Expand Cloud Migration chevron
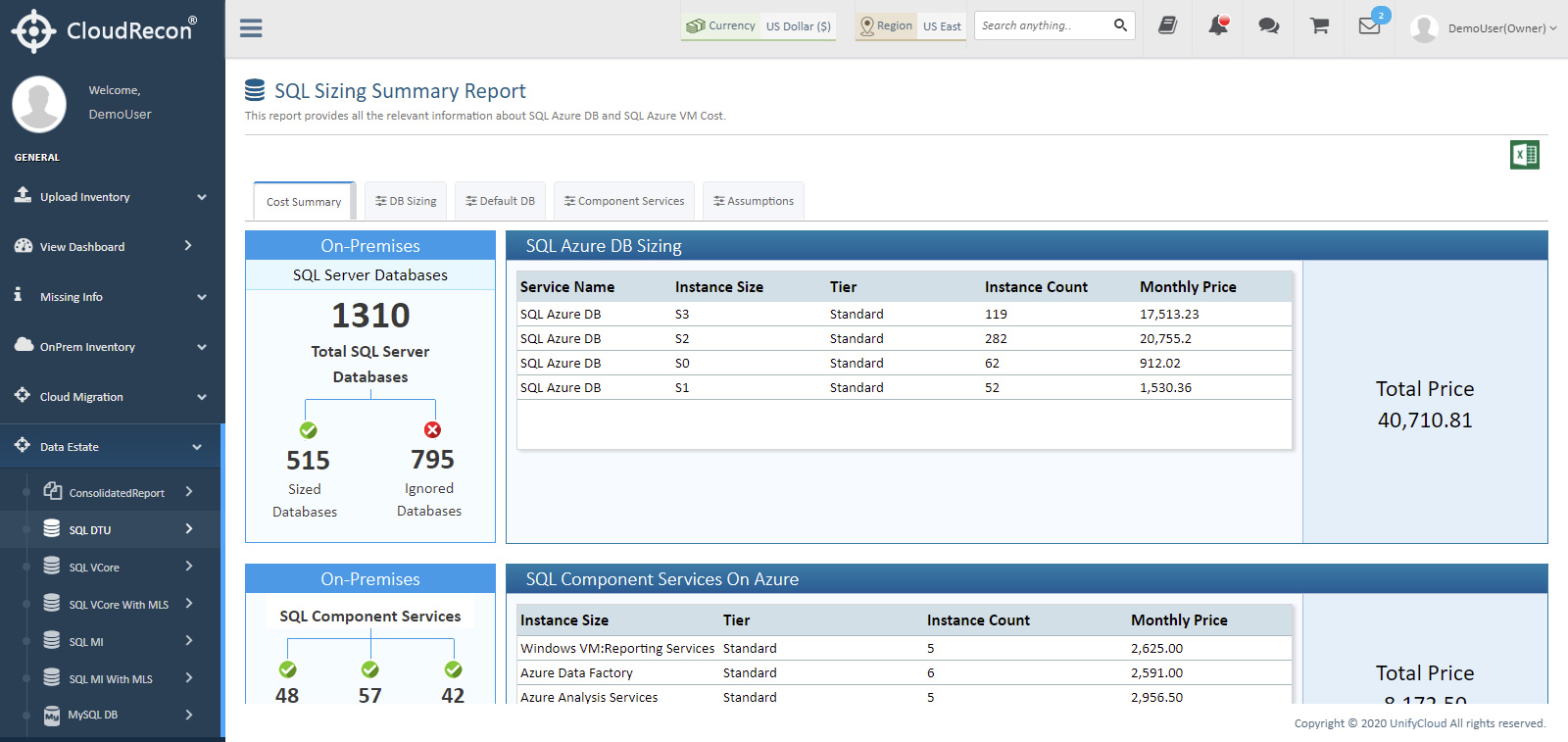The width and height of the screenshot is (1568, 742). tap(202, 397)
